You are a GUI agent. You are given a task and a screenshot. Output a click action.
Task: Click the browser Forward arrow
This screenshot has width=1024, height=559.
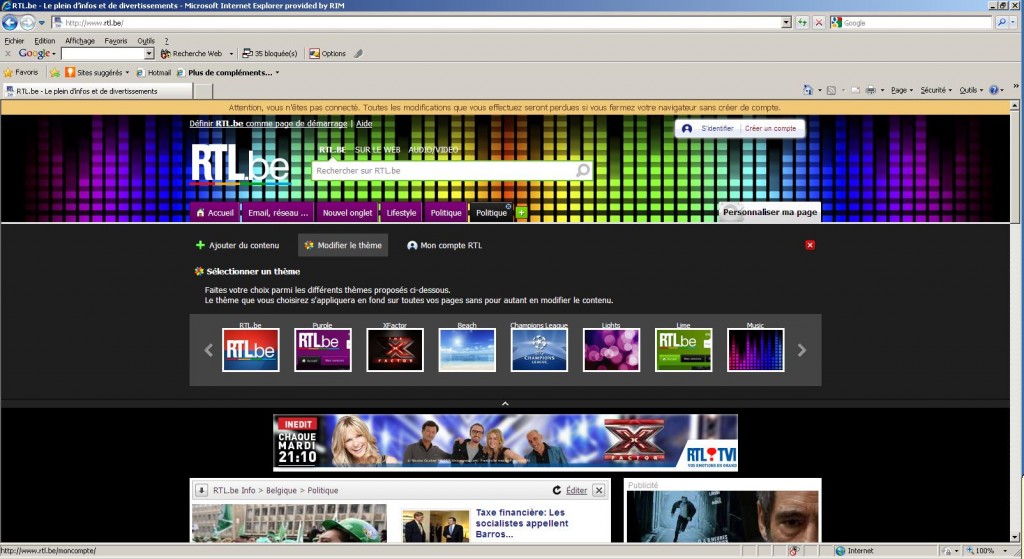tap(27, 23)
